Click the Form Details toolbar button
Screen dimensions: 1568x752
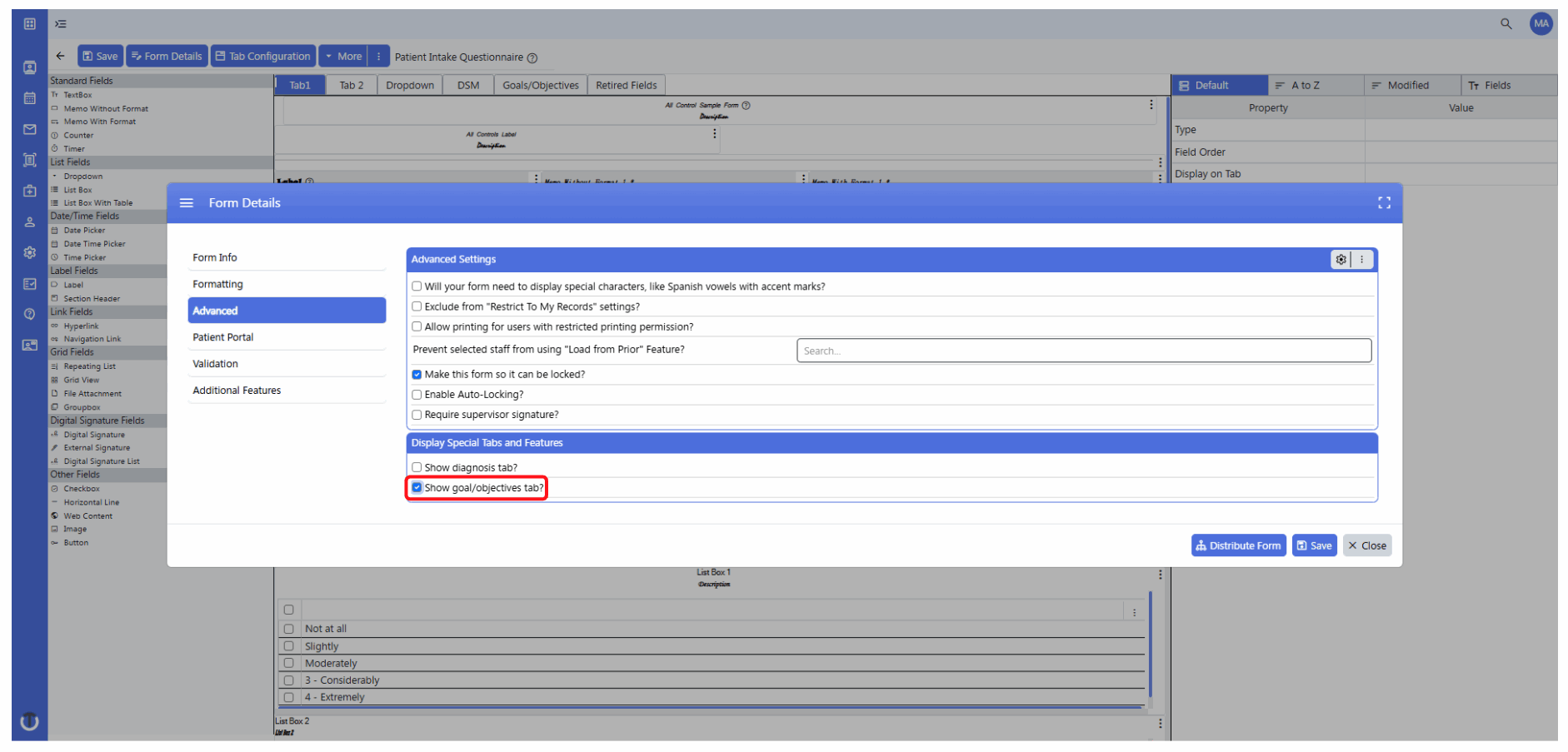167,56
